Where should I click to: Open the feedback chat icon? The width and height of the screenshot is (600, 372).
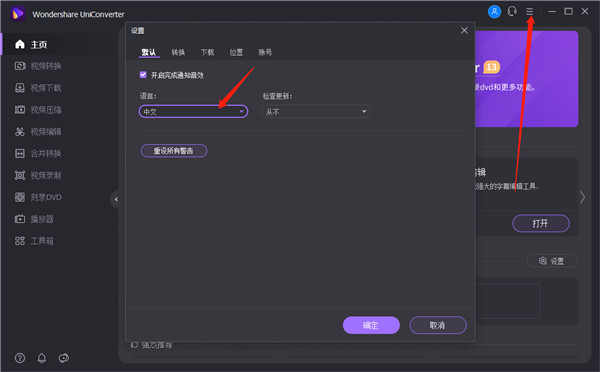[x=64, y=358]
